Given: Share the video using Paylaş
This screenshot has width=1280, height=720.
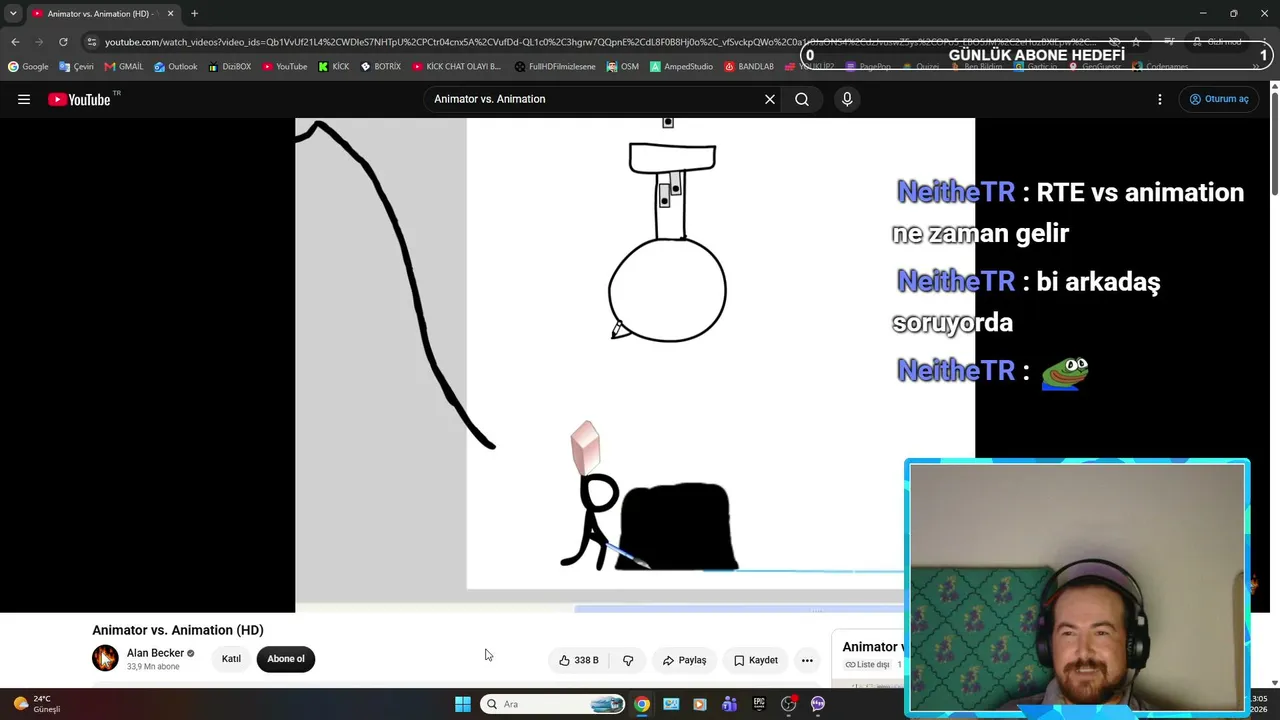Looking at the screenshot, I should point(685,660).
